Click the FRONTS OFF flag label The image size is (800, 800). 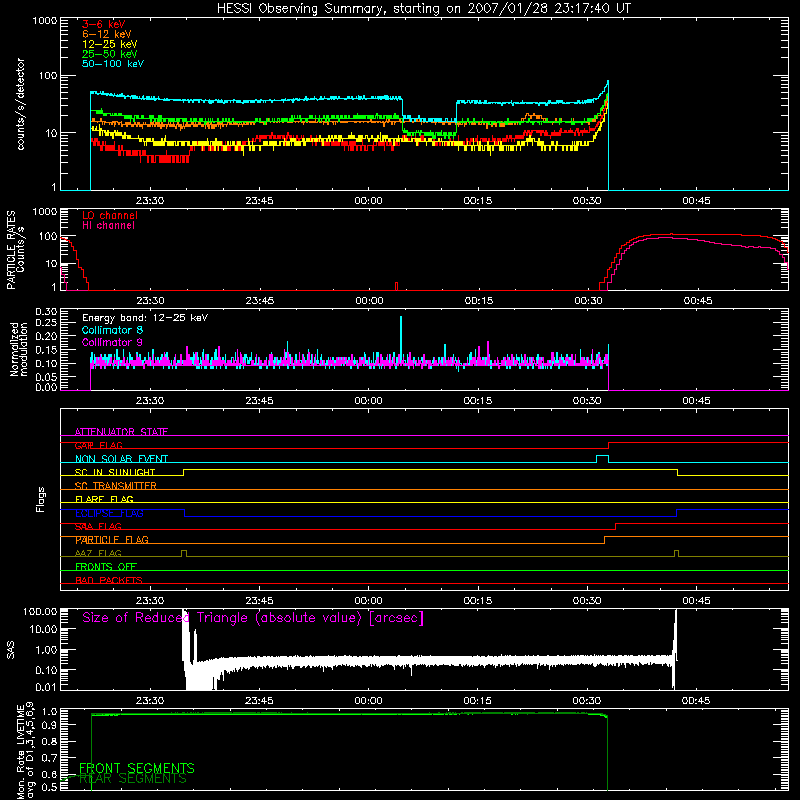(x=106, y=567)
